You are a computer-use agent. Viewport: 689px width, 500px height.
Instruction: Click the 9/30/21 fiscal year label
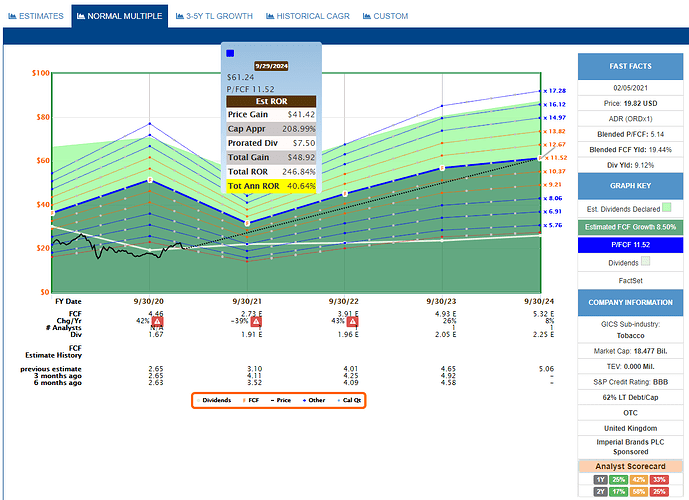247,301
